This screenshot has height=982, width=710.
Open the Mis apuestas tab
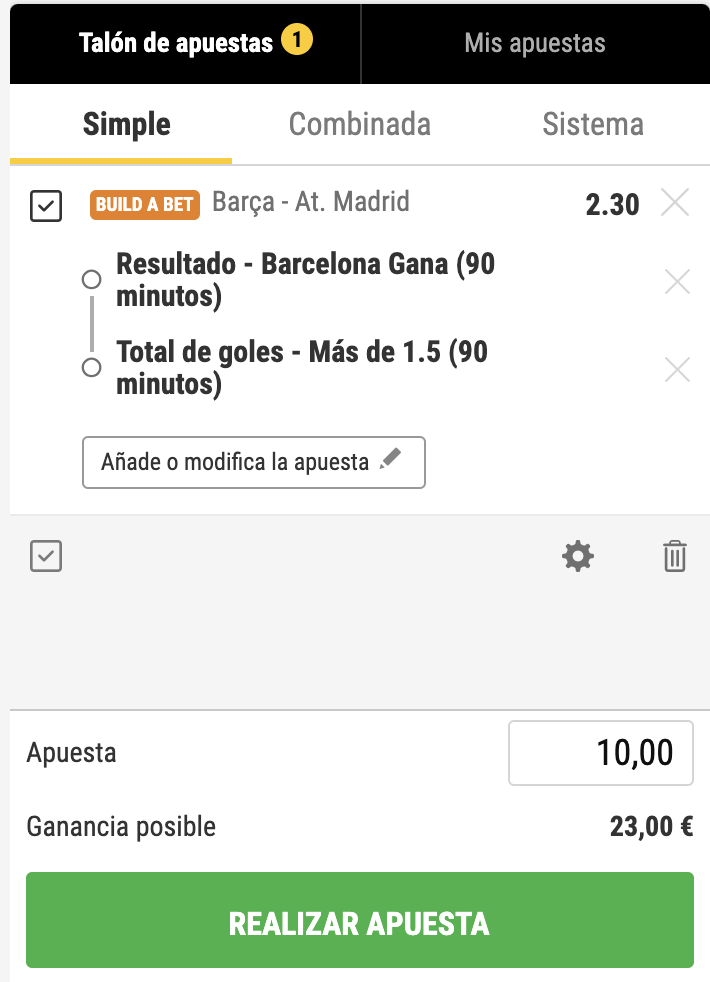pos(534,43)
